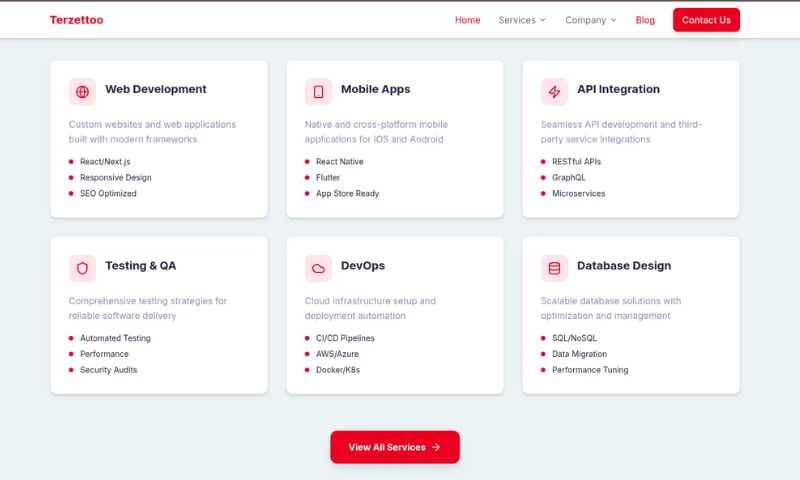
Task: Go to the Home page
Action: [x=467, y=20]
